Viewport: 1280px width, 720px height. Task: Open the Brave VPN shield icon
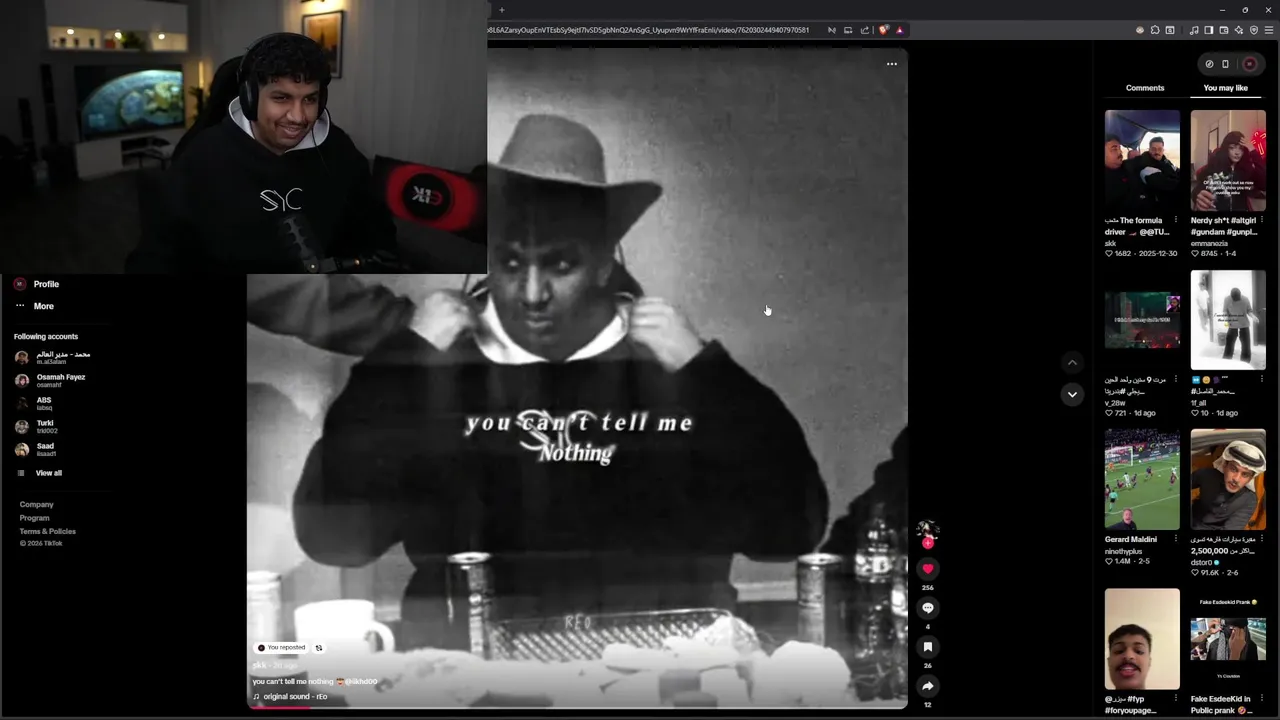point(1254,30)
